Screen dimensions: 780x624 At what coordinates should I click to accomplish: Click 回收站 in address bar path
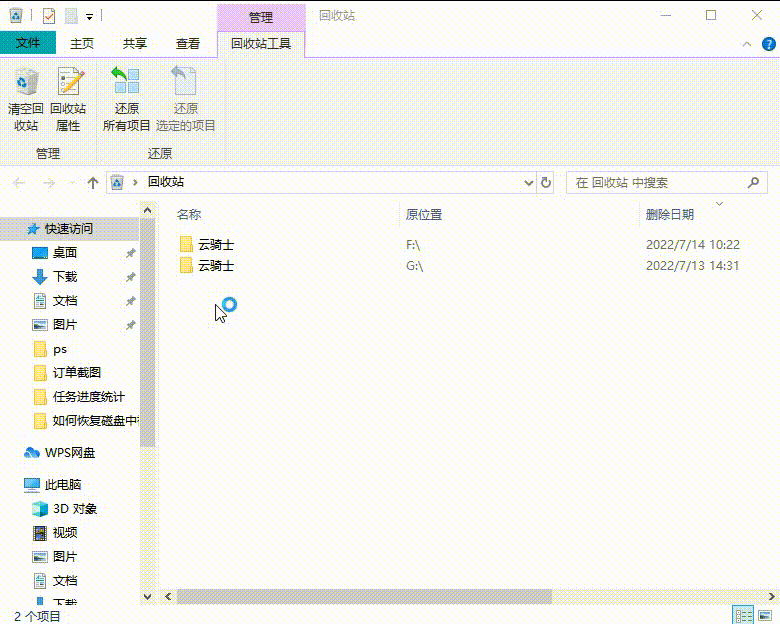(x=166, y=182)
